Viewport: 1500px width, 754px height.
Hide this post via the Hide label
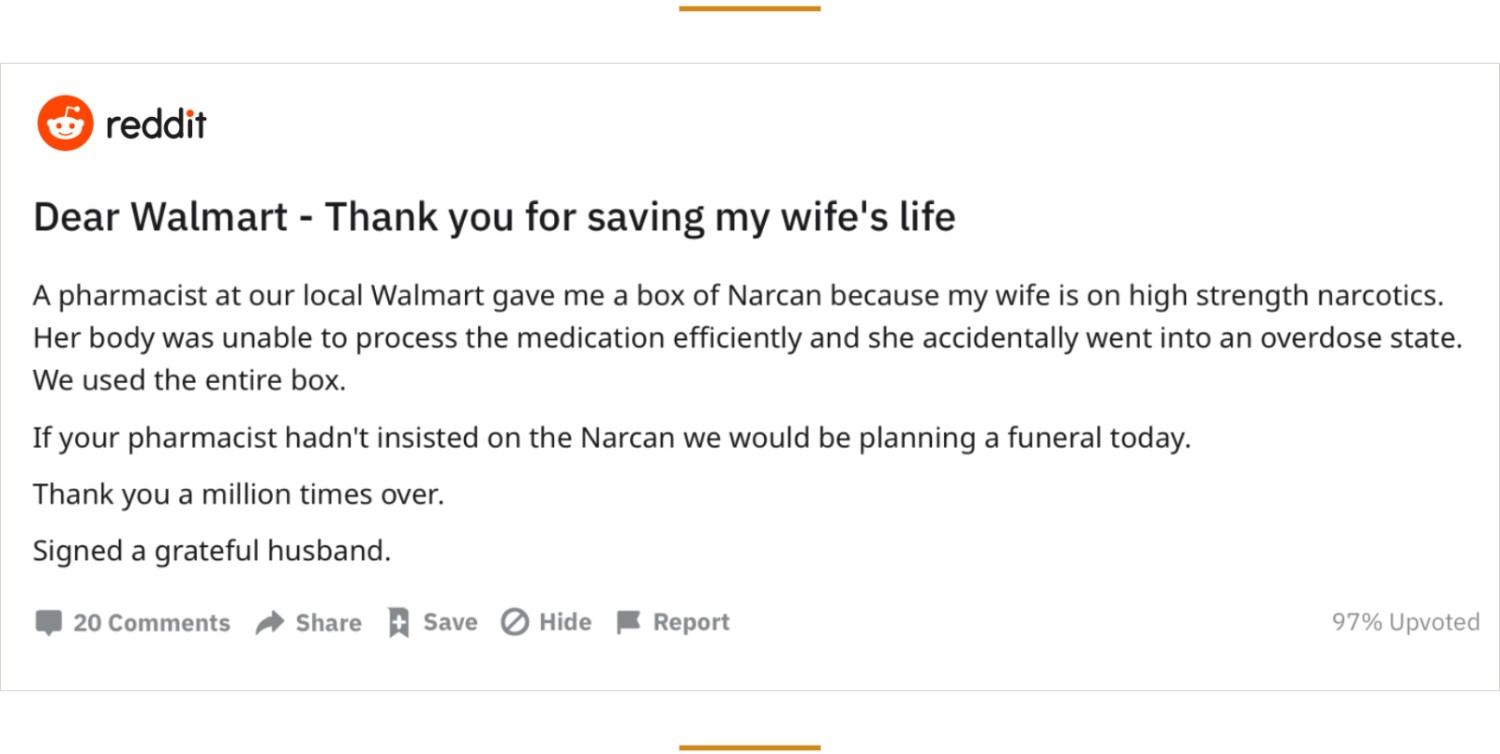(x=565, y=622)
